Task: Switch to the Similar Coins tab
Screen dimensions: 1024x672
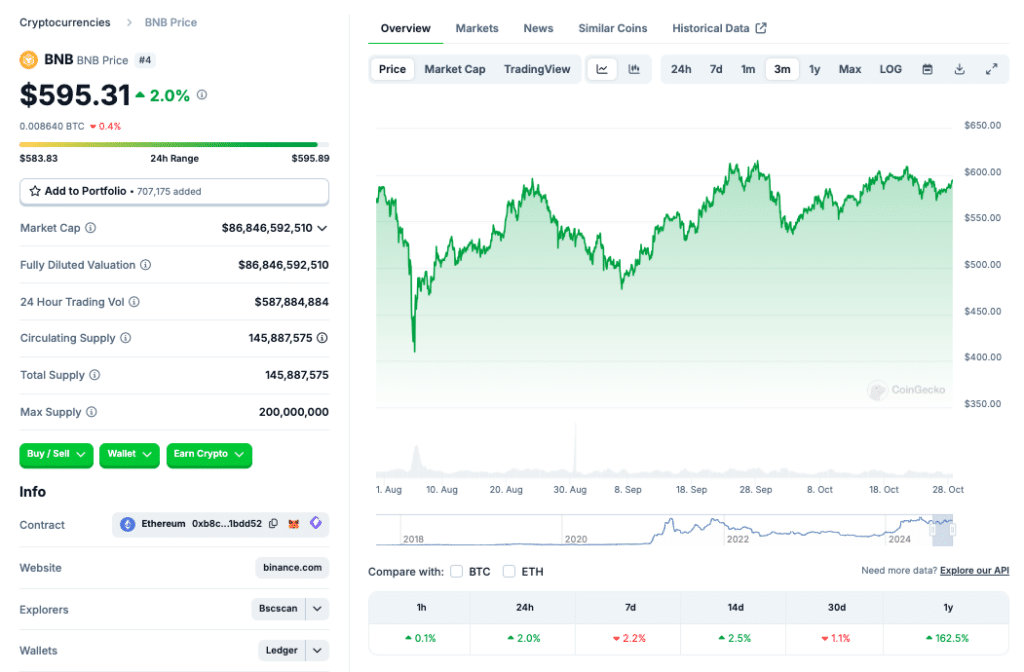Action: (x=613, y=28)
